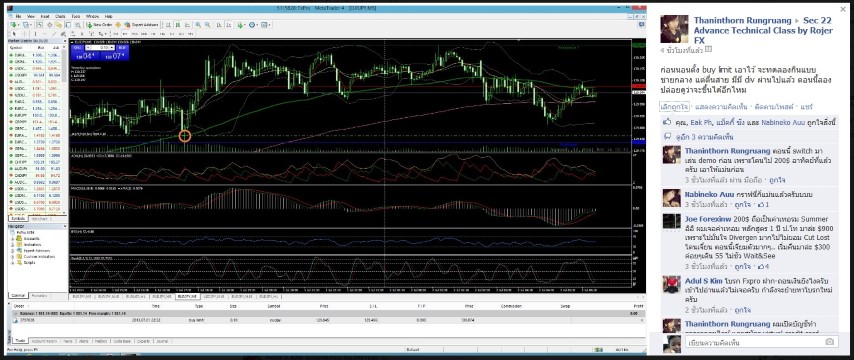The height and width of the screenshot is (360, 854).
Task: Open the Charts menu
Action: click(x=60, y=16)
